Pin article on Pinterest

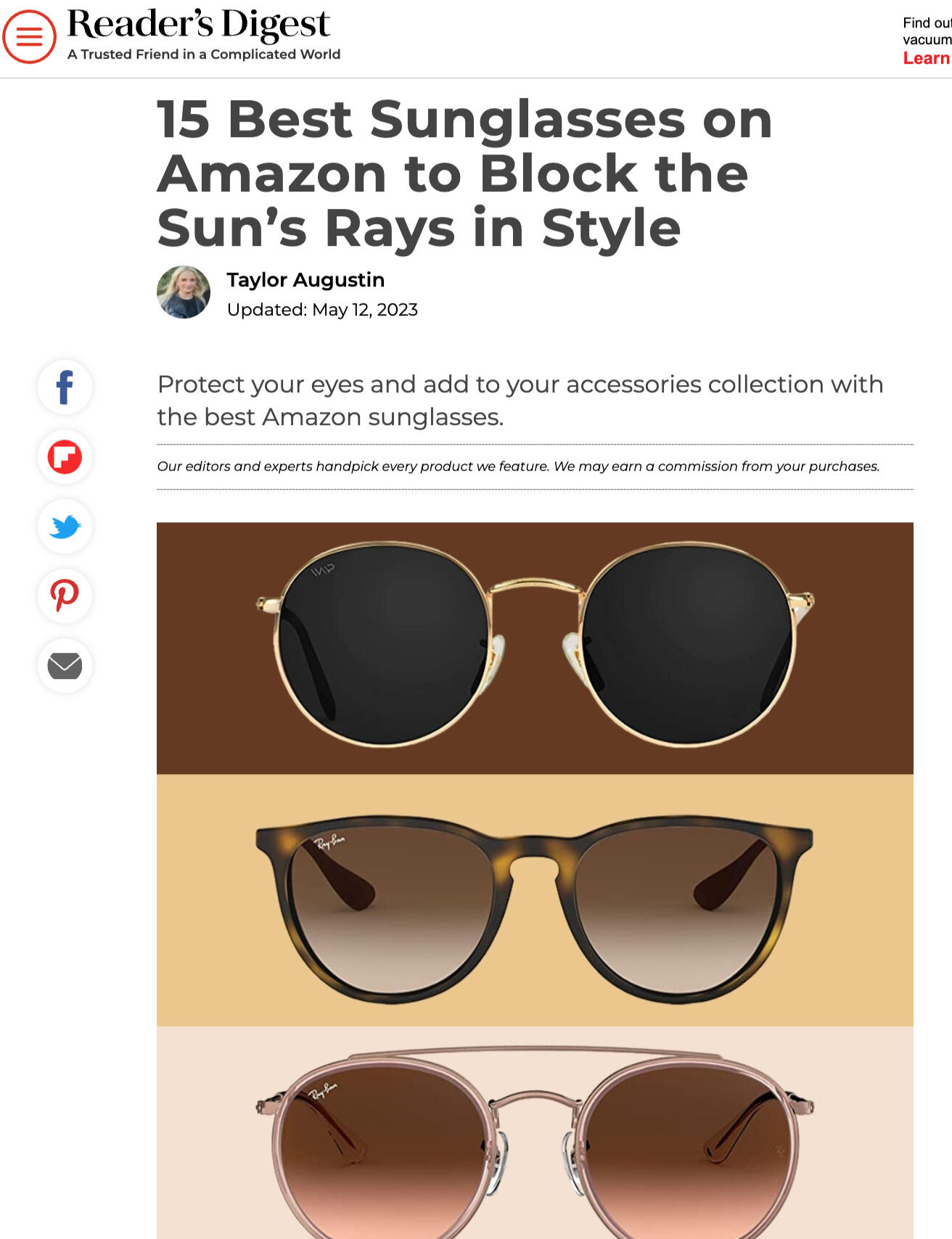(x=65, y=596)
